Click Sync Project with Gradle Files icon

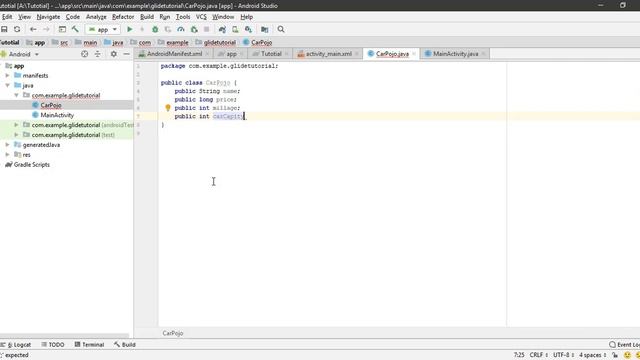click(x=222, y=29)
